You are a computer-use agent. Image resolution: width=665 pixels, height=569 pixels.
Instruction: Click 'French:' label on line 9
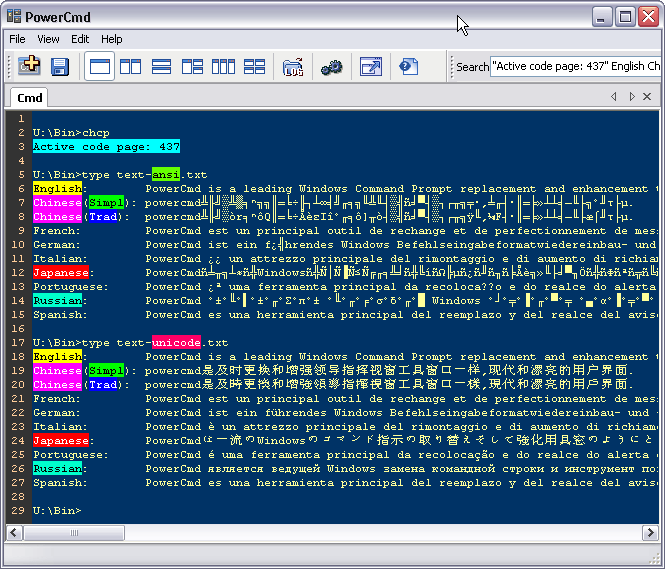click(57, 230)
